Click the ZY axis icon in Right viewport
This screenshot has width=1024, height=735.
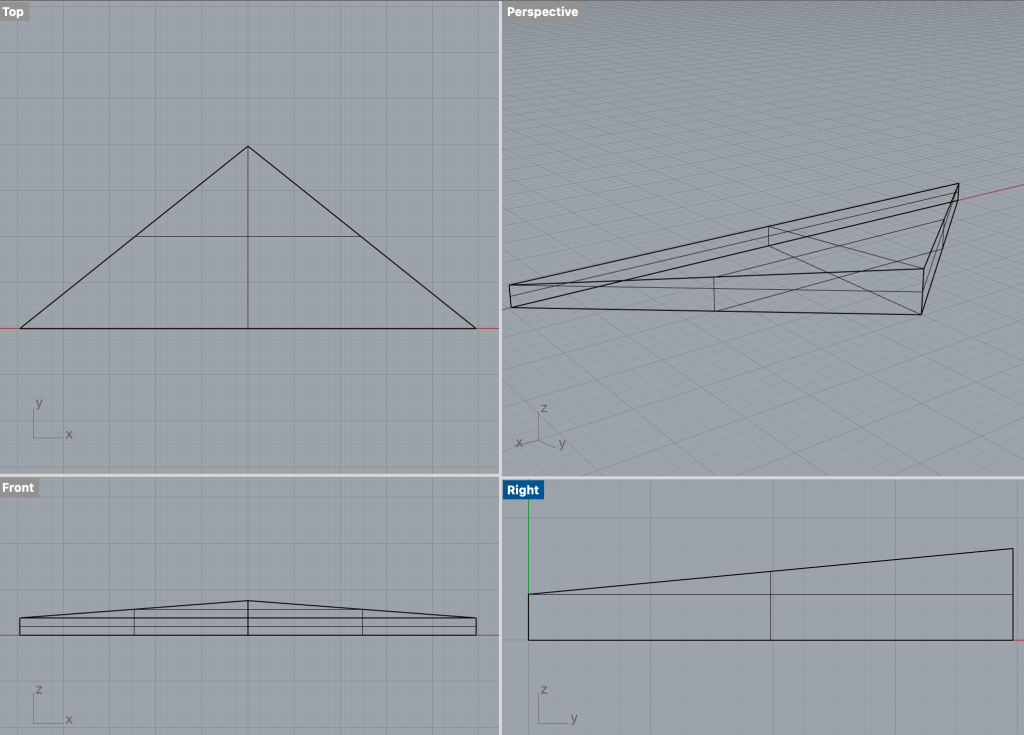[551, 707]
